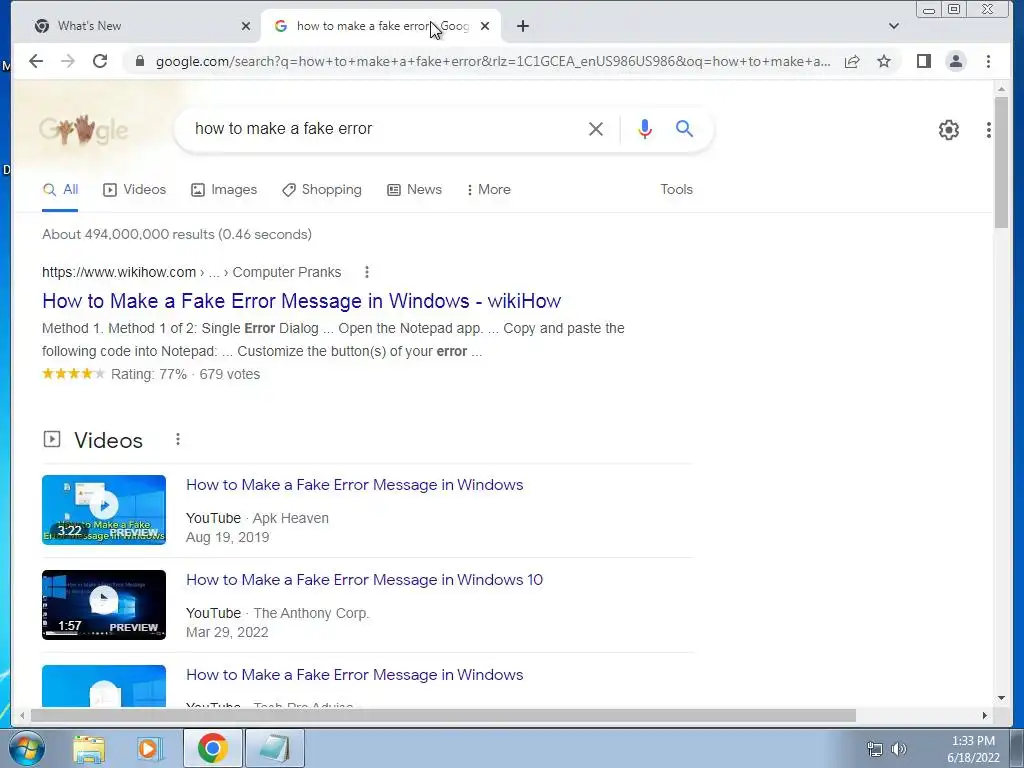
Task: Open Windows Explorer from the taskbar
Action: (89, 748)
